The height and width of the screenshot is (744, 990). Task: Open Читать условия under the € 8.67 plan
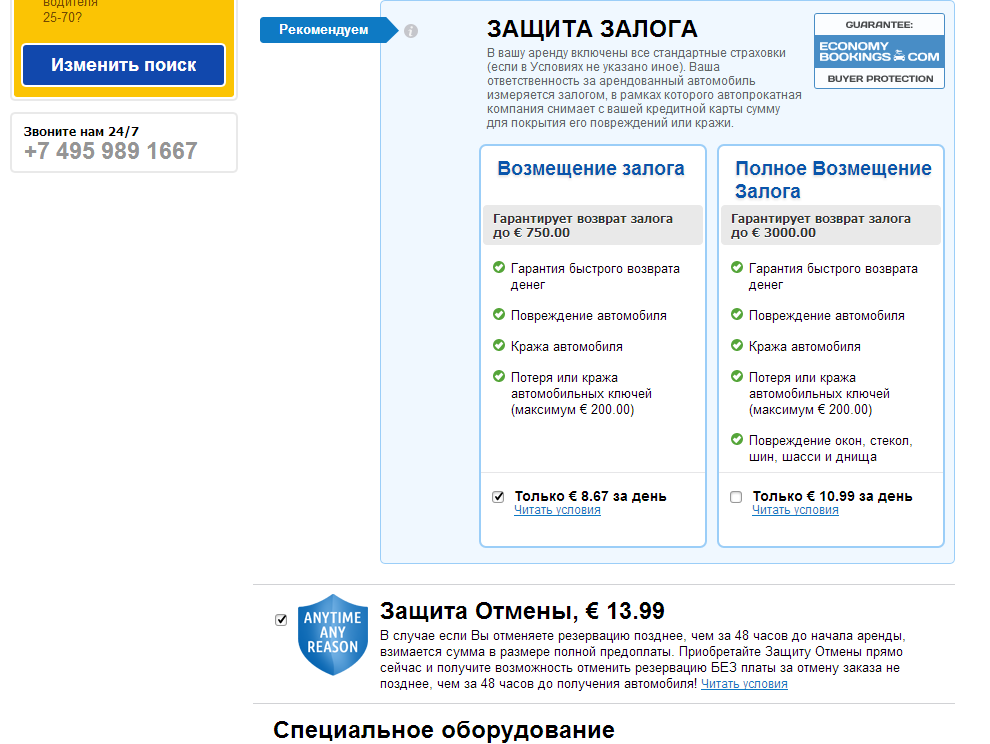557,510
